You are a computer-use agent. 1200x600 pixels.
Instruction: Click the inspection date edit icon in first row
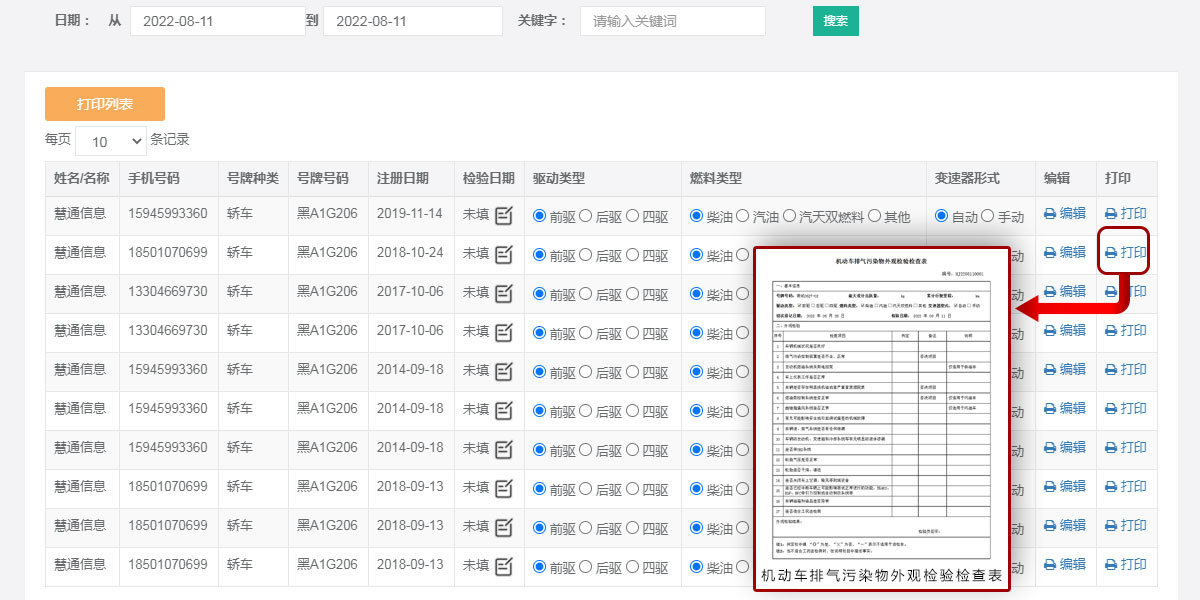504,214
